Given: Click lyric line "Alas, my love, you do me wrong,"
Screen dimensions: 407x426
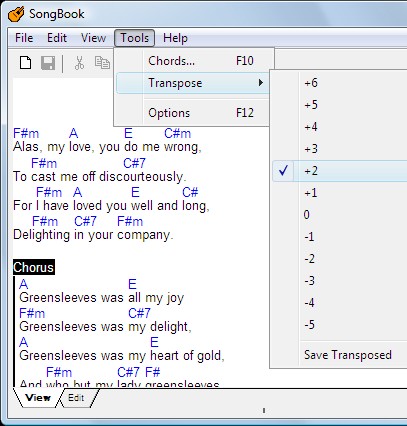Looking at the screenshot, I should coord(107,147).
